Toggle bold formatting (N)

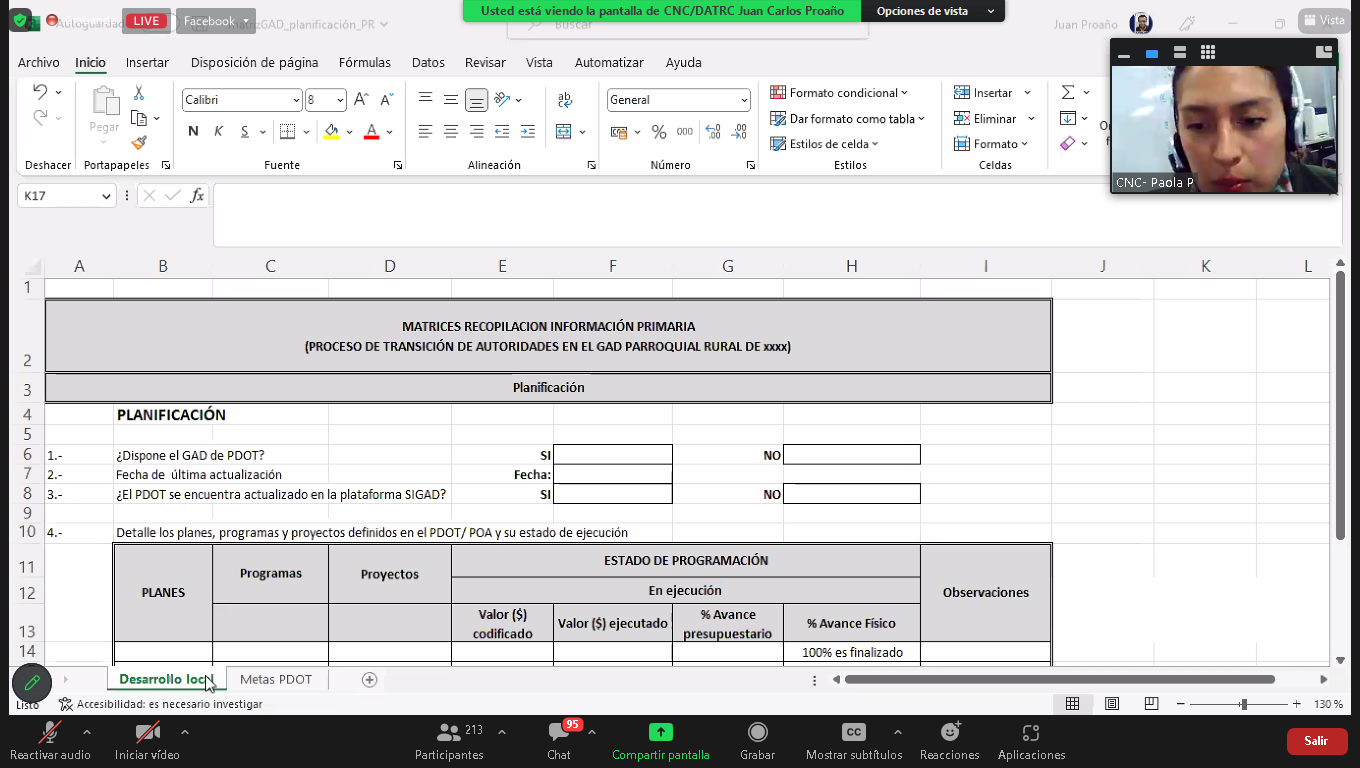[x=193, y=132]
